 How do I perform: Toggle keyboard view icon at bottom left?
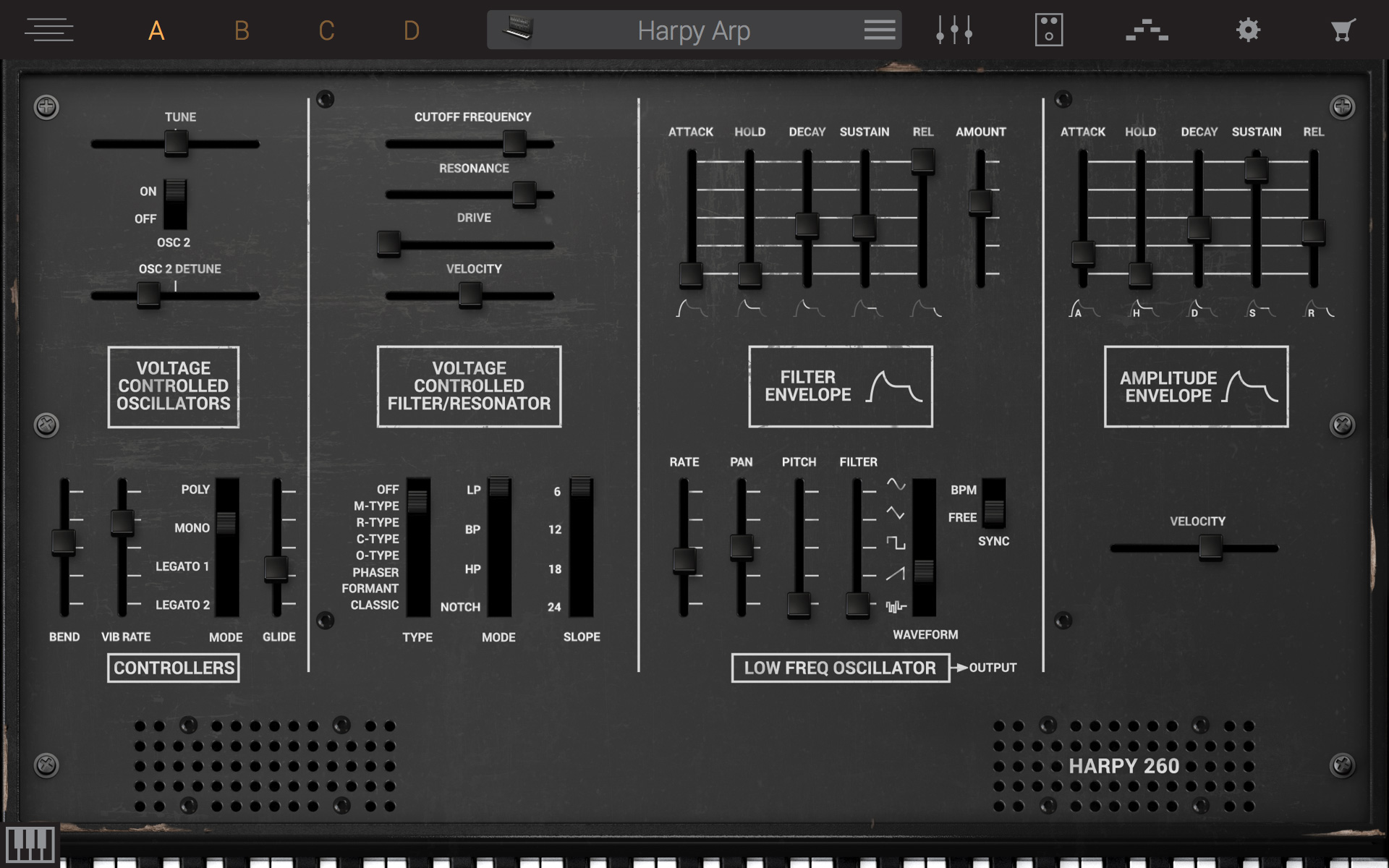30,843
